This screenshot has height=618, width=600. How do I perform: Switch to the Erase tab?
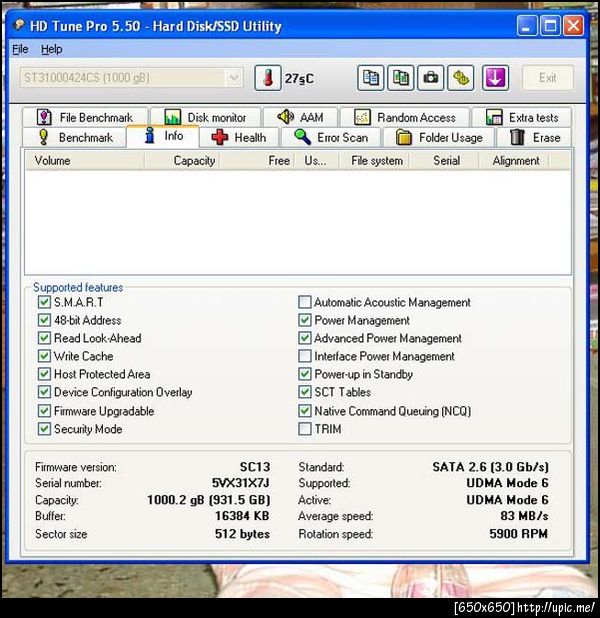535,138
